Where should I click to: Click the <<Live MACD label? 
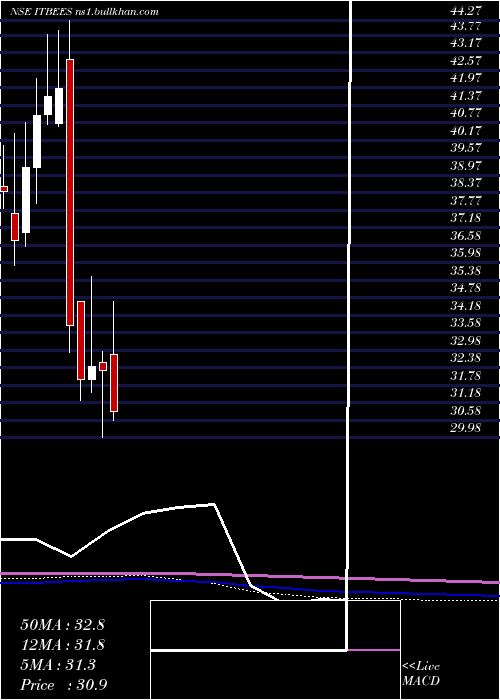pyautogui.click(x=421, y=674)
